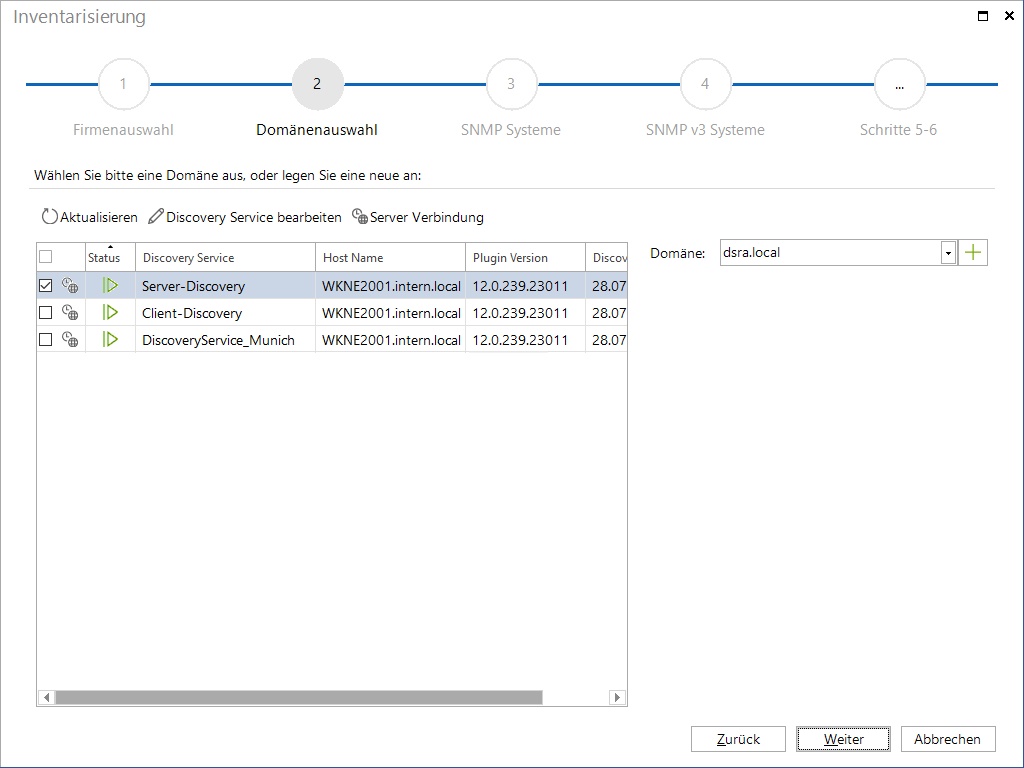1024x768 pixels.
Task: Click version 12.0.239.23011 in Server-Discovery row
Action: pos(520,286)
